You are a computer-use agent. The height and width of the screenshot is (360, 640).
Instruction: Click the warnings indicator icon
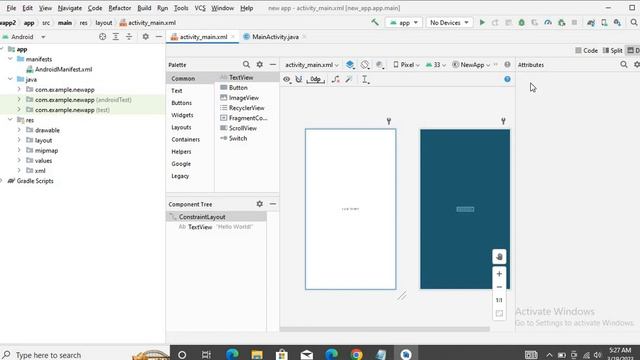(507, 64)
